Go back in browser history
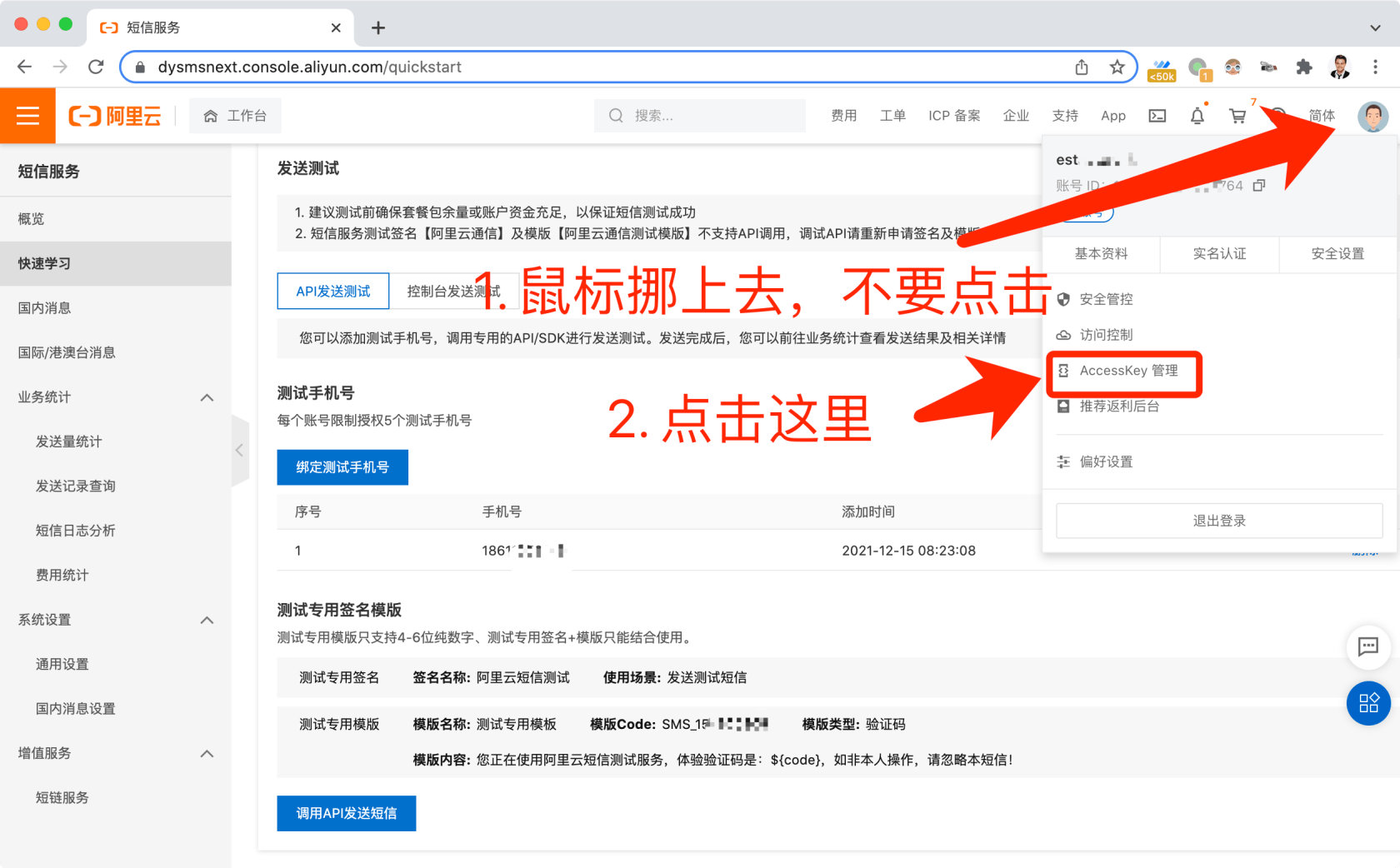This screenshot has width=1400, height=868. pyautogui.click(x=24, y=67)
